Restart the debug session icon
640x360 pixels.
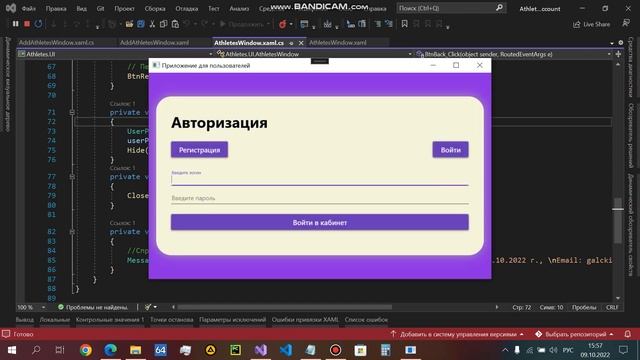pyautogui.click(x=38, y=24)
